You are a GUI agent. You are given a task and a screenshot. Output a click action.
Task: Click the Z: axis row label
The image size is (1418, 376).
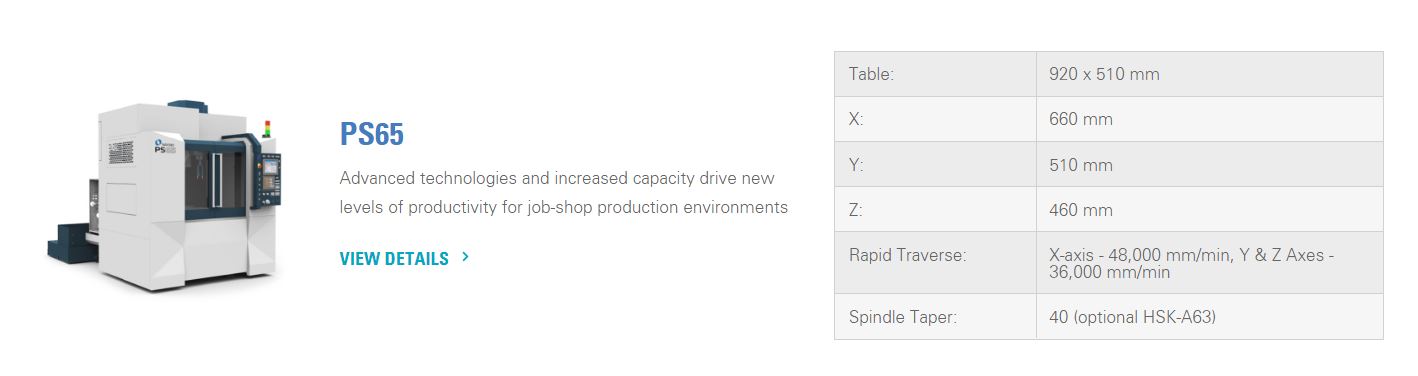tap(935, 209)
